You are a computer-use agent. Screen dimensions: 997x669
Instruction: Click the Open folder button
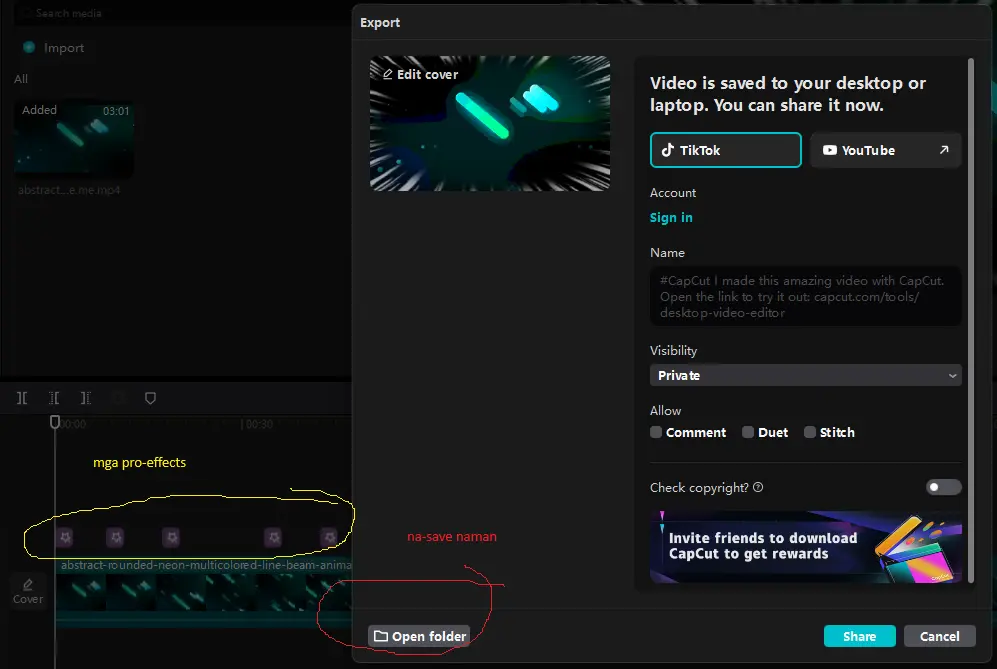coord(420,636)
